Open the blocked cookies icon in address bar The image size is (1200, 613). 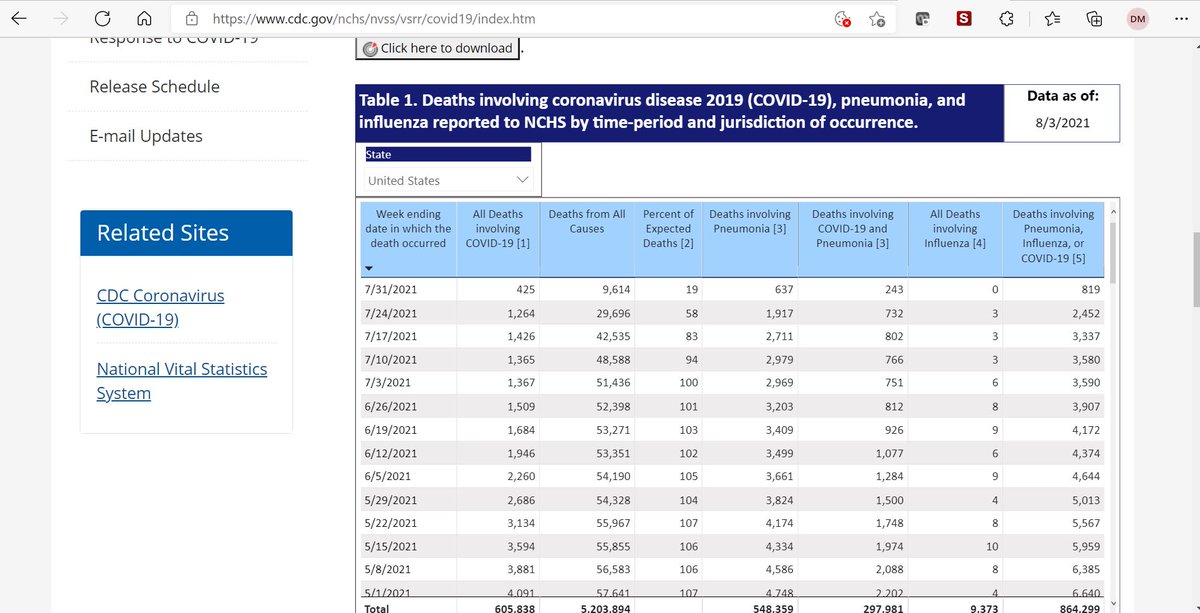pyautogui.click(x=842, y=19)
